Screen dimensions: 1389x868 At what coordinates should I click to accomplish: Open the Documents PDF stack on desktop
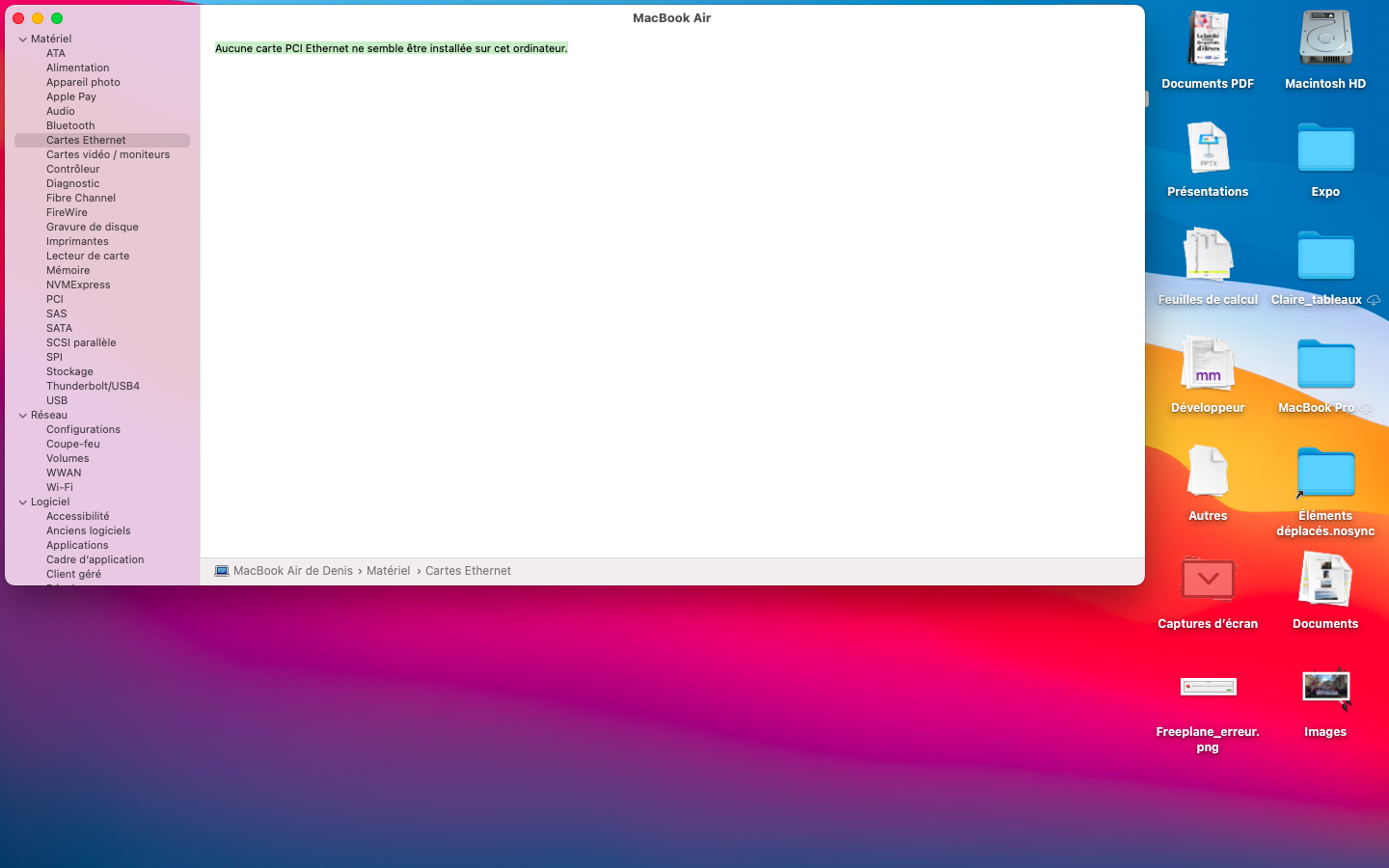tap(1208, 40)
